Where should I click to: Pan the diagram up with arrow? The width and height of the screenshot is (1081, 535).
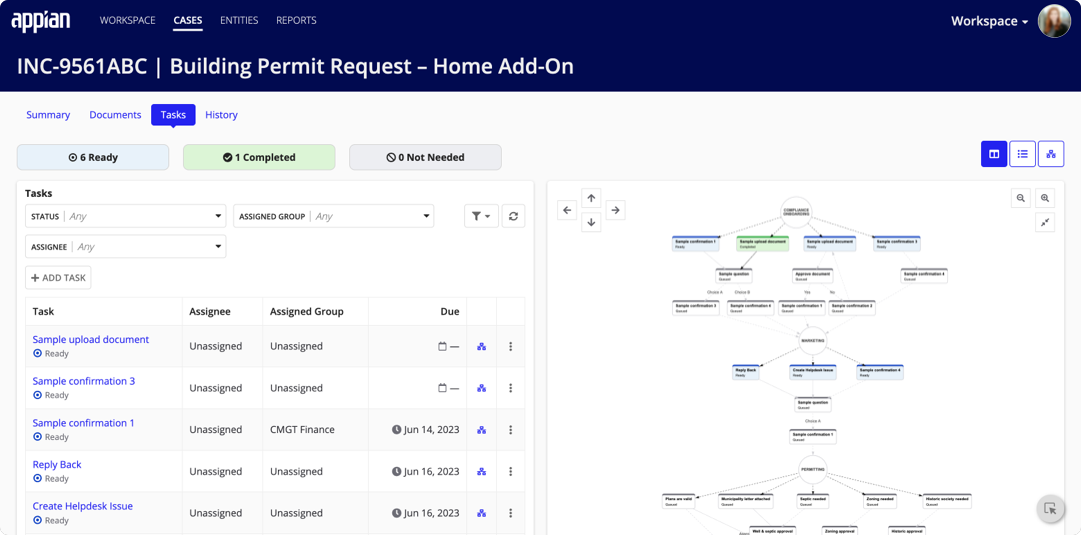591,198
